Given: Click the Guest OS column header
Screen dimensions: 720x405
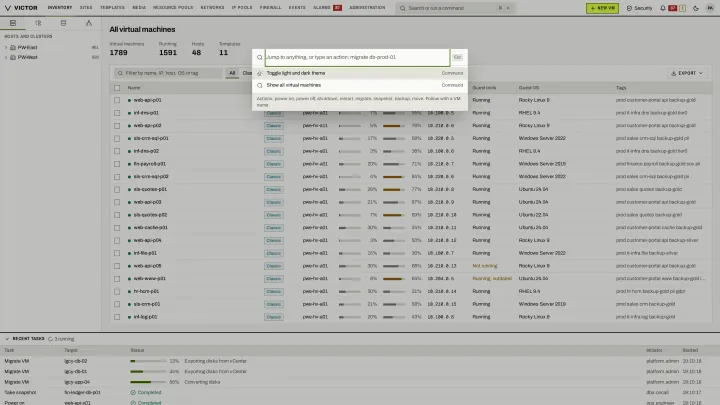Looking at the screenshot, I should [x=529, y=88].
